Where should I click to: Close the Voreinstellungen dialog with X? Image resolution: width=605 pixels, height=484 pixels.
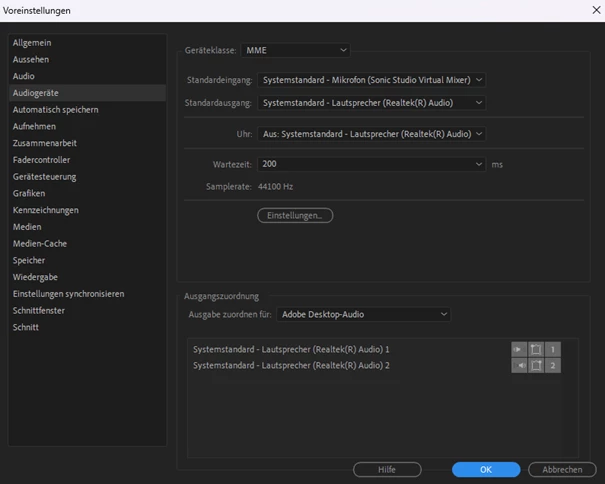click(597, 10)
